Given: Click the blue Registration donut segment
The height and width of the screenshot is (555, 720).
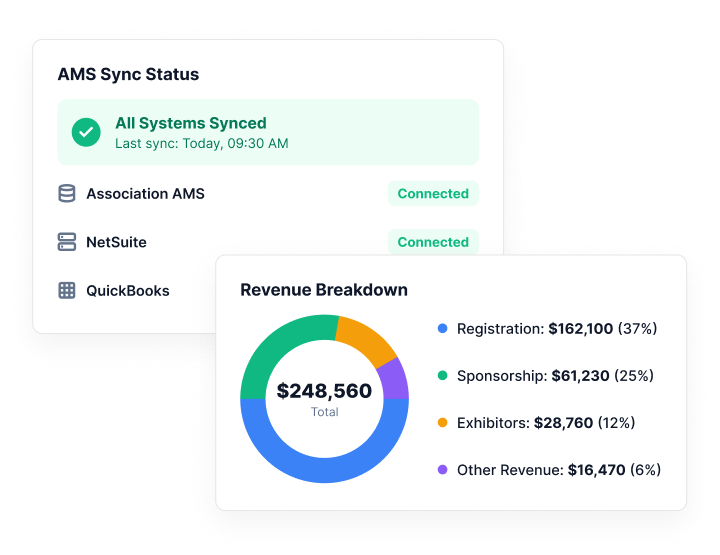Looking at the screenshot, I should [x=324, y=470].
